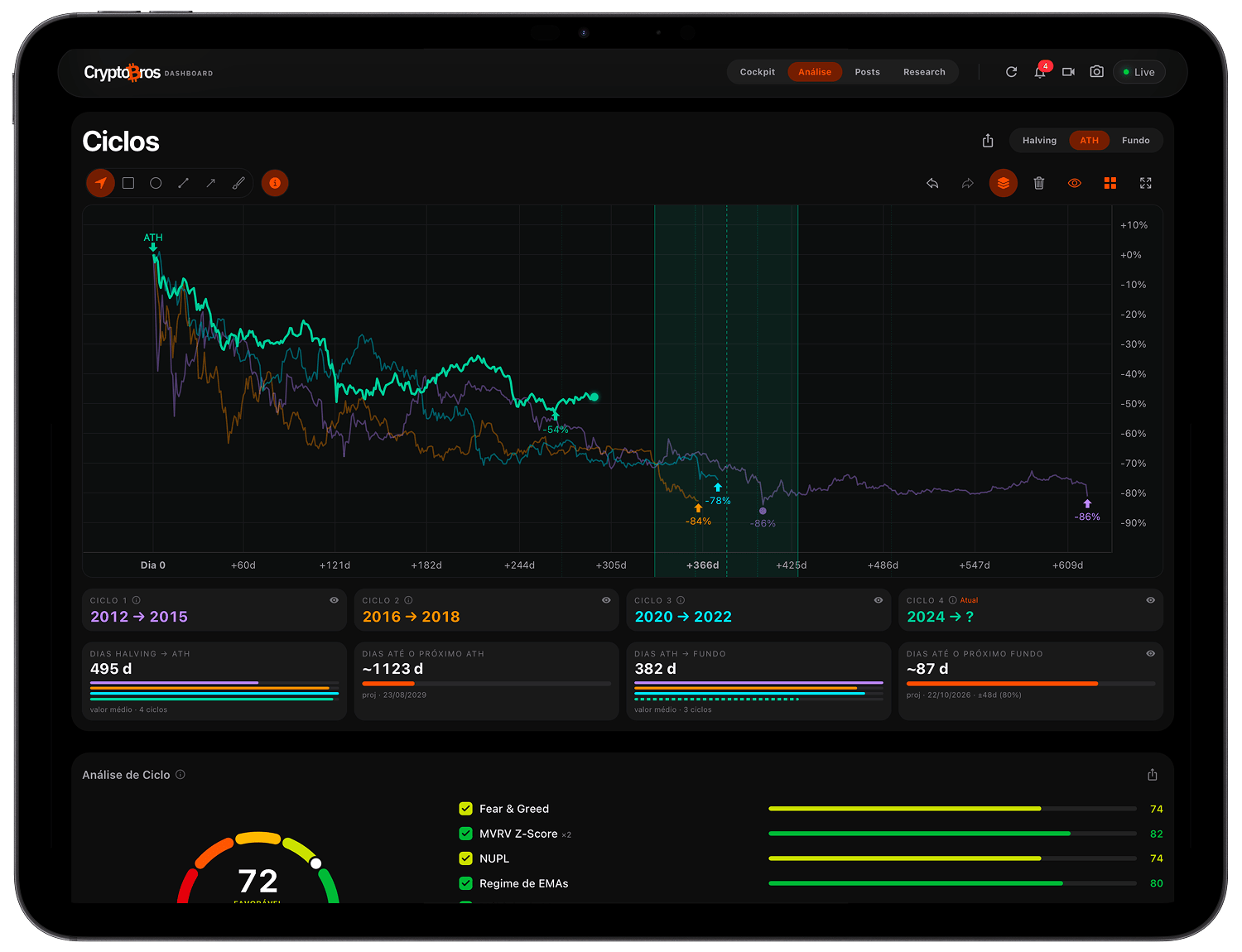Uncheck the NUPL indicator
Image resolution: width=1242 pixels, height=952 pixels.
(465, 858)
